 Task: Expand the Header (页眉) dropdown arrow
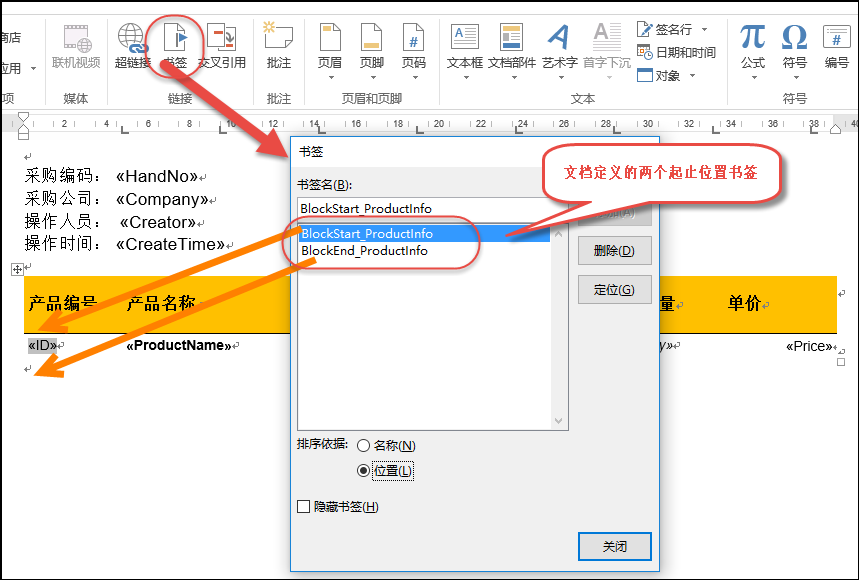[x=331, y=78]
